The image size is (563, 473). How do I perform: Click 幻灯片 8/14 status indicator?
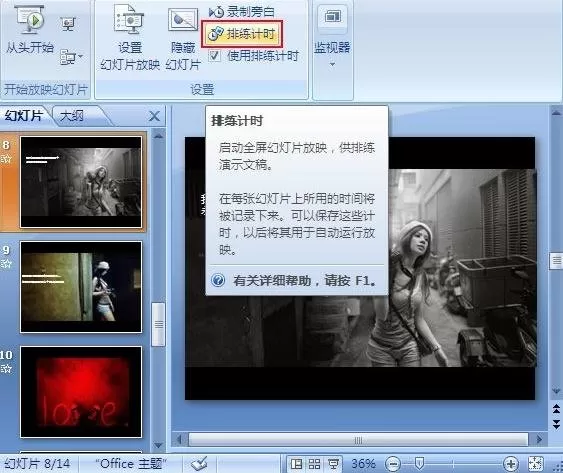click(x=37, y=464)
